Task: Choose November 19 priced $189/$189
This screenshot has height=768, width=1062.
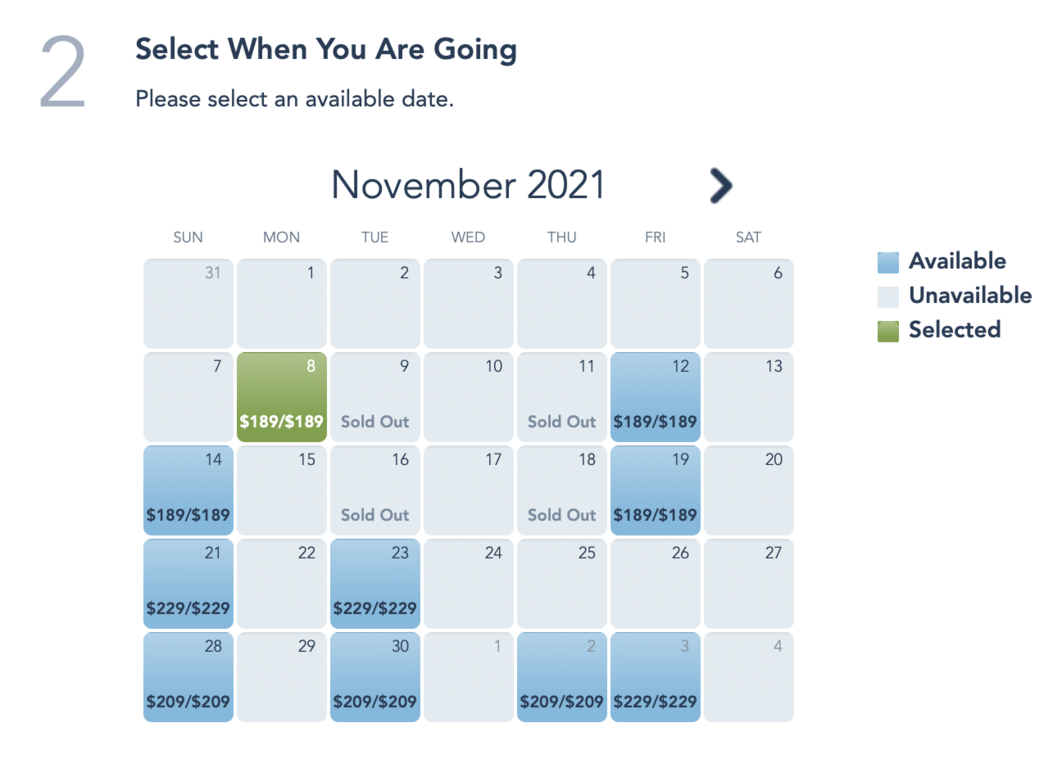Action: point(655,490)
